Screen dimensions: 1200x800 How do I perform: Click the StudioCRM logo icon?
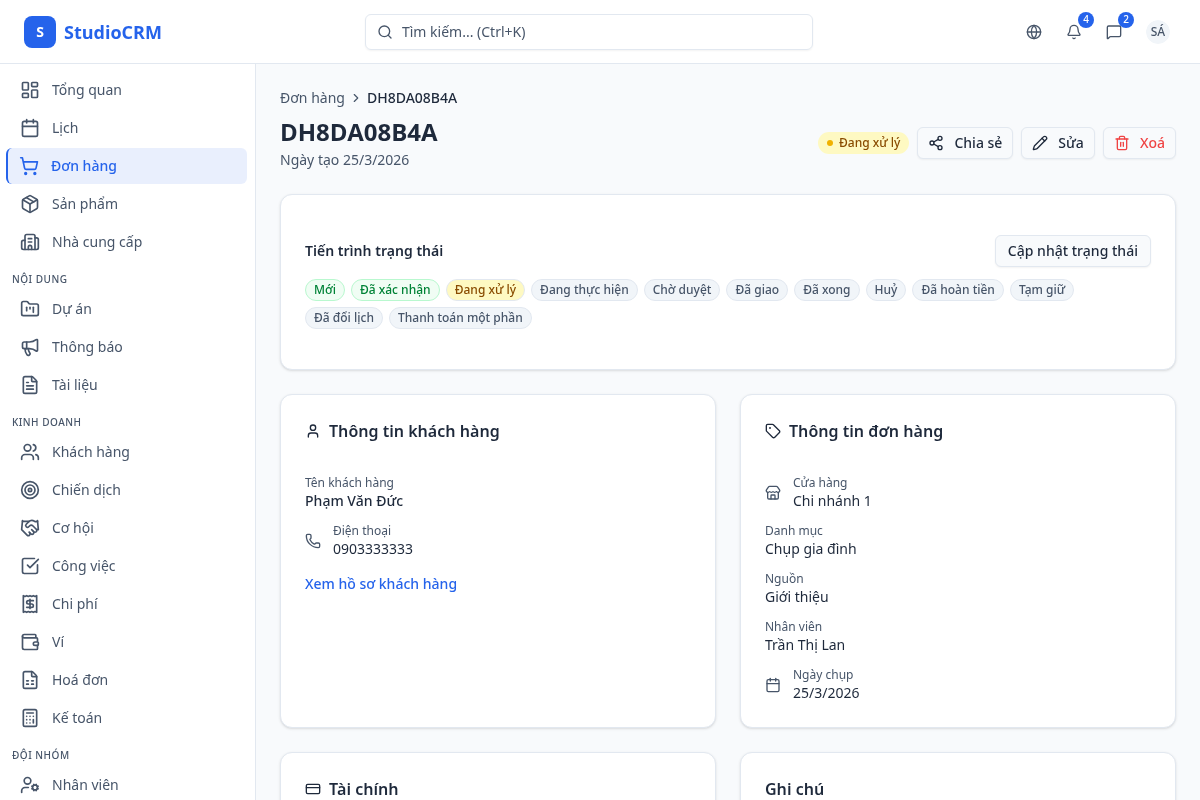coord(40,32)
